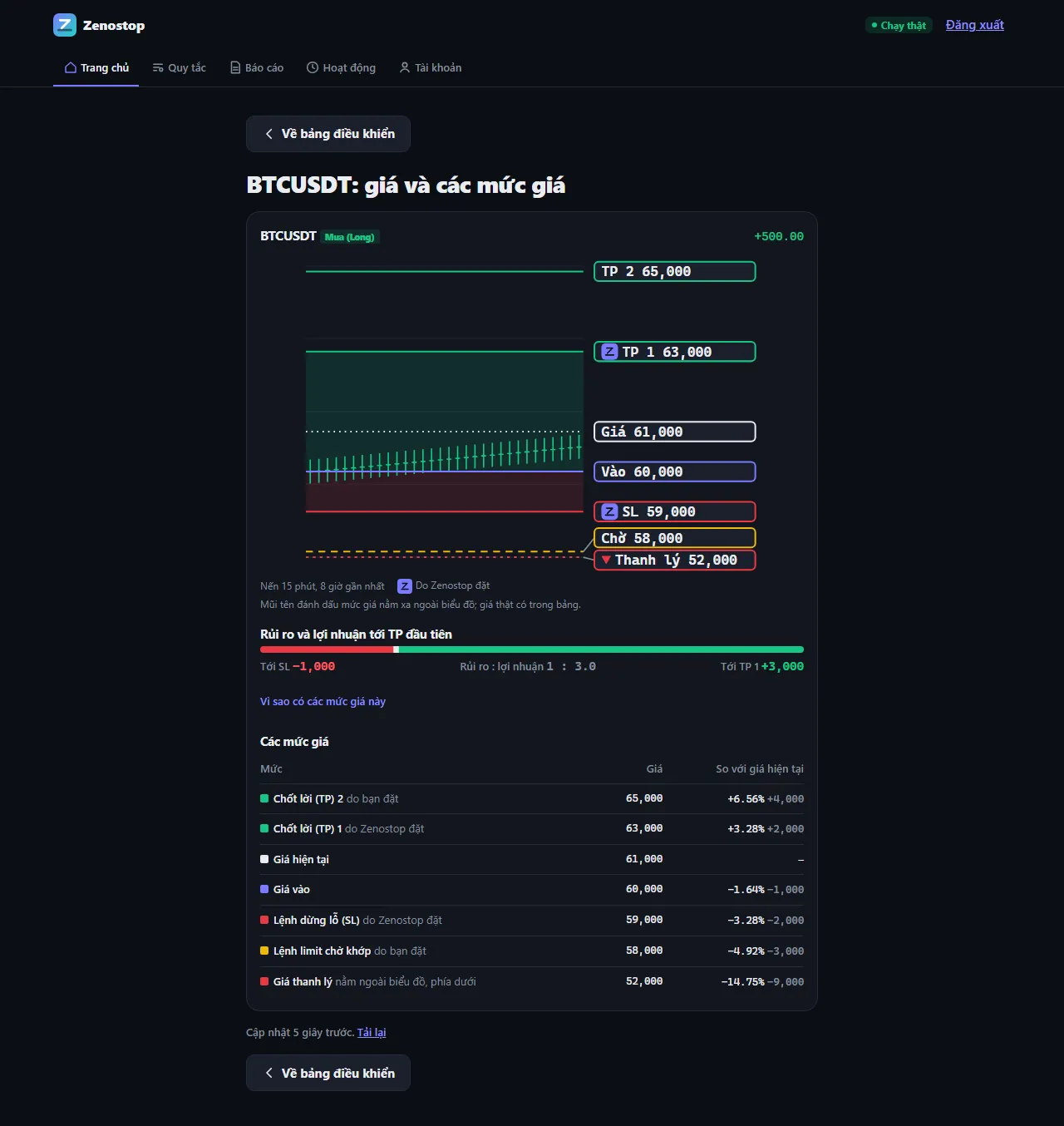
Task: Open the Tài khoản tab
Action: coord(431,68)
